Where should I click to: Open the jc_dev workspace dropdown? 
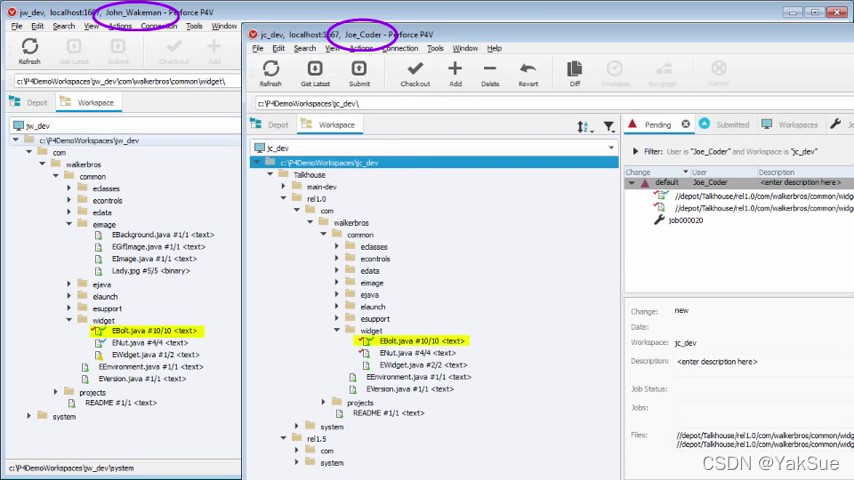click(x=611, y=148)
